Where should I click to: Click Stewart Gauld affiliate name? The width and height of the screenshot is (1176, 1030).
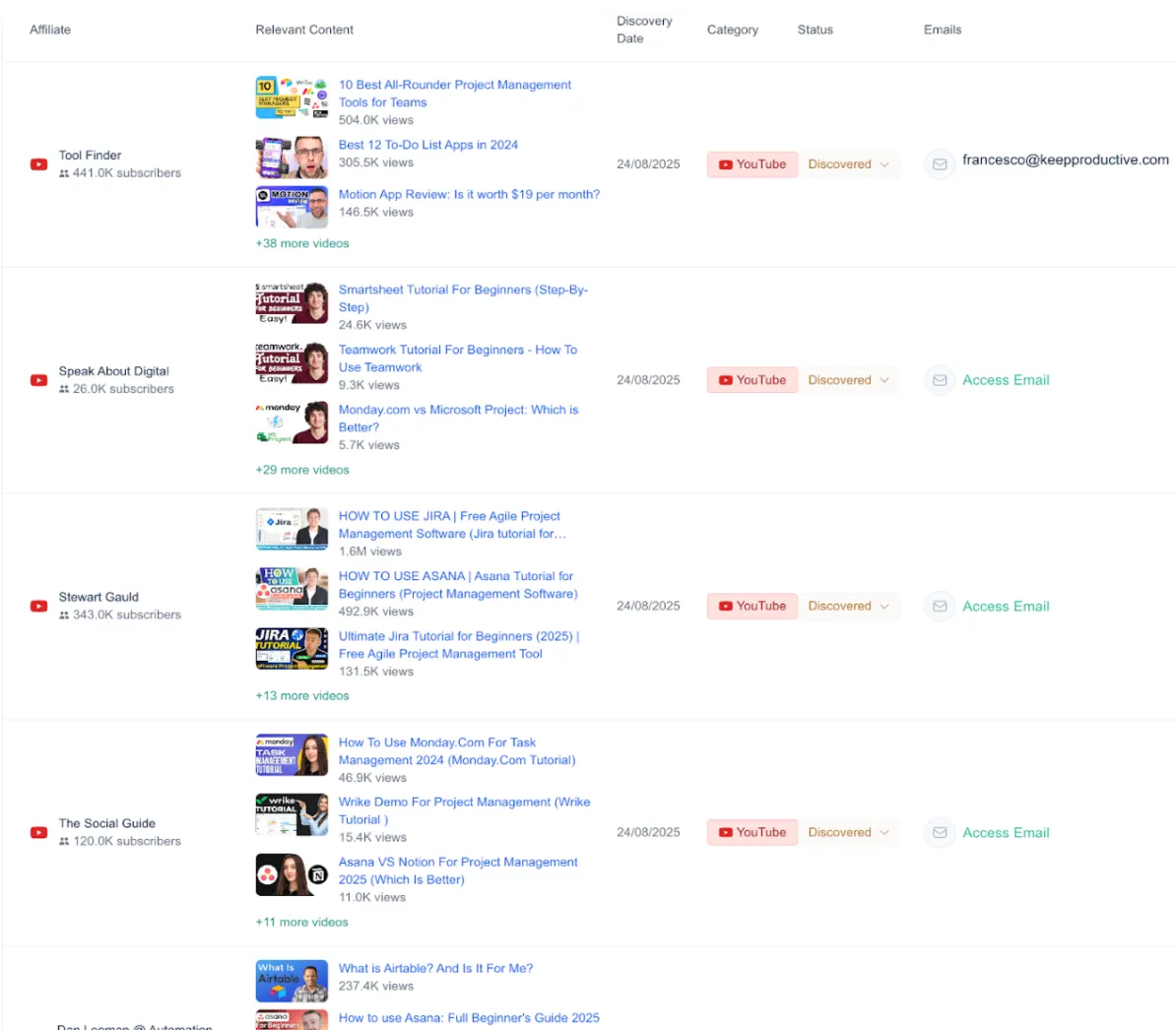[99, 597]
